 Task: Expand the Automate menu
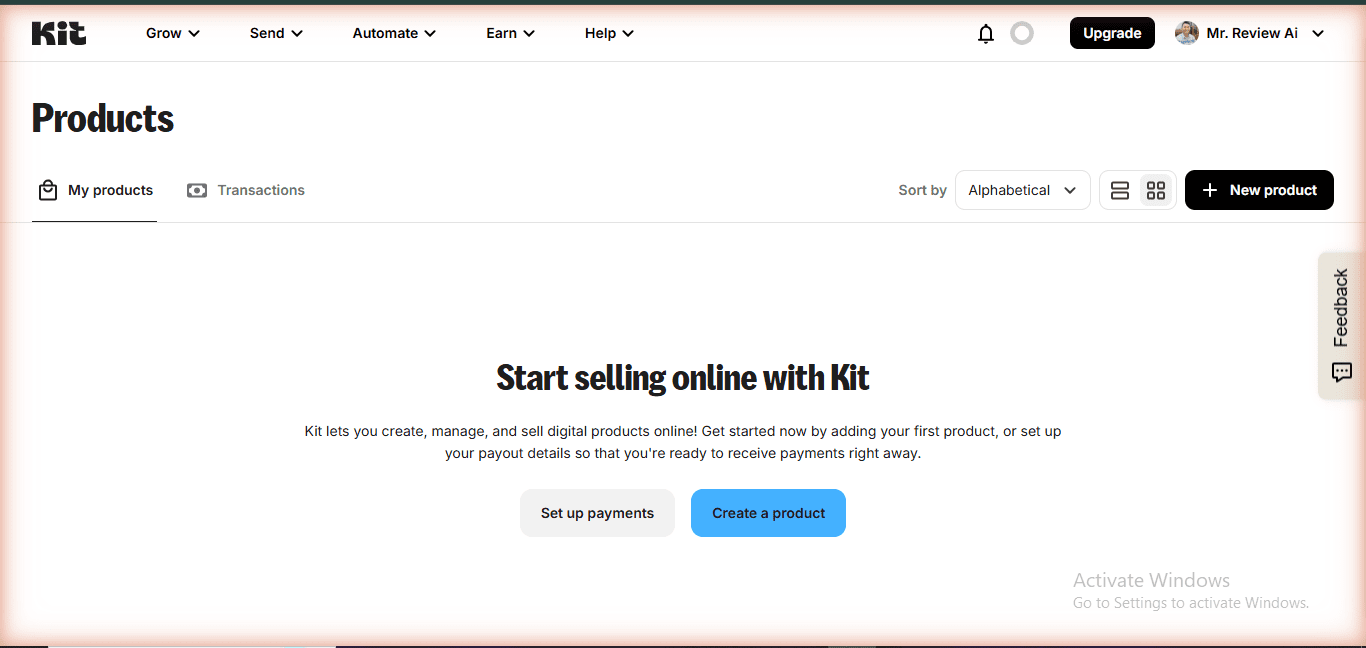394,33
